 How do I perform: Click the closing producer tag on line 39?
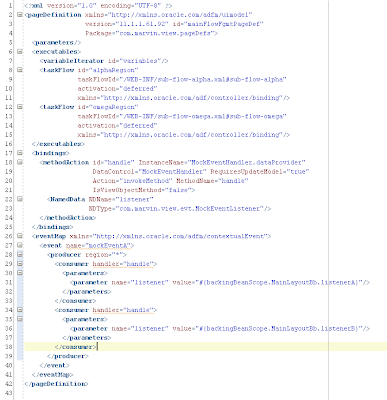coord(68,356)
